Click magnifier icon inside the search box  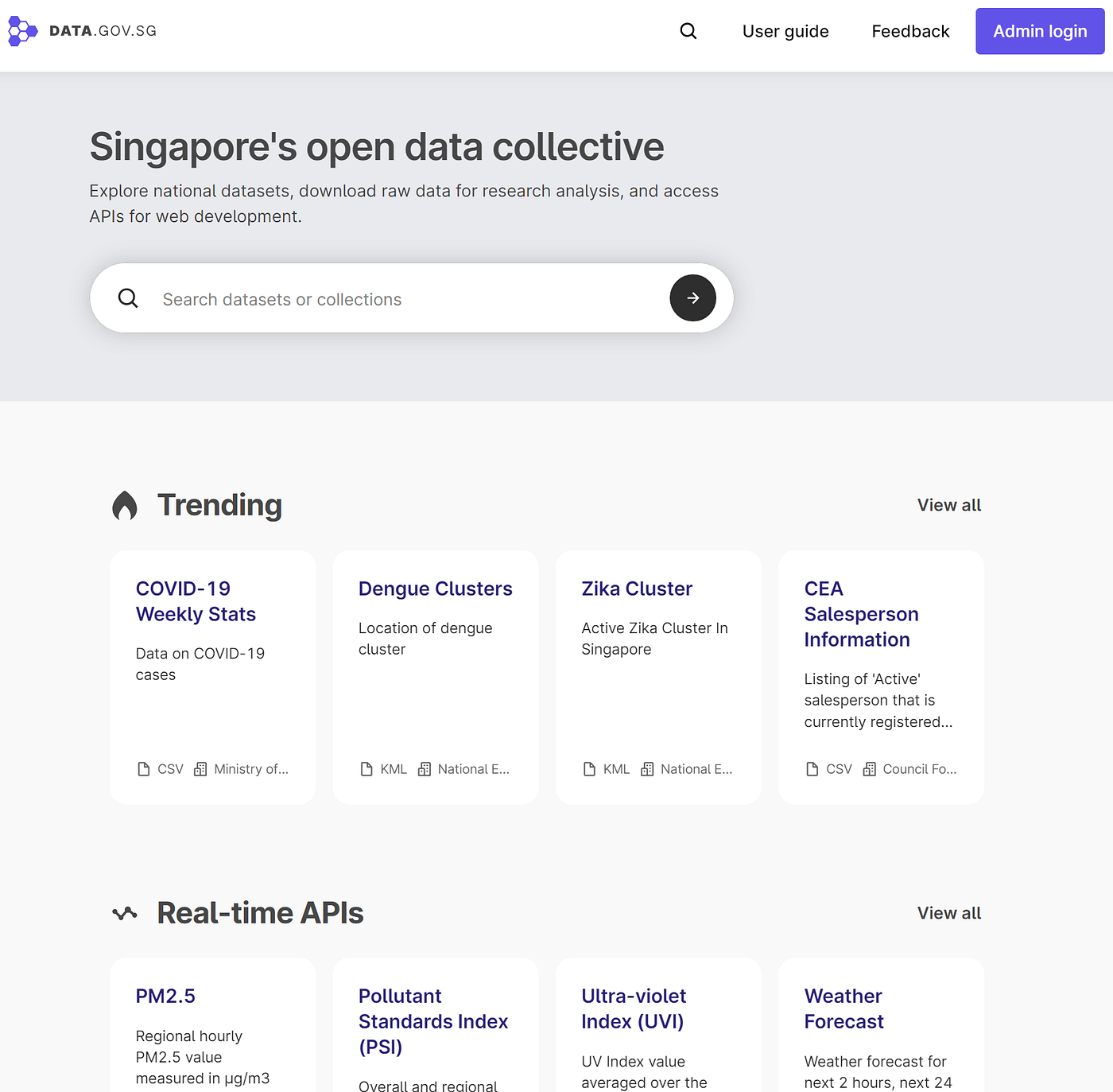tap(128, 298)
